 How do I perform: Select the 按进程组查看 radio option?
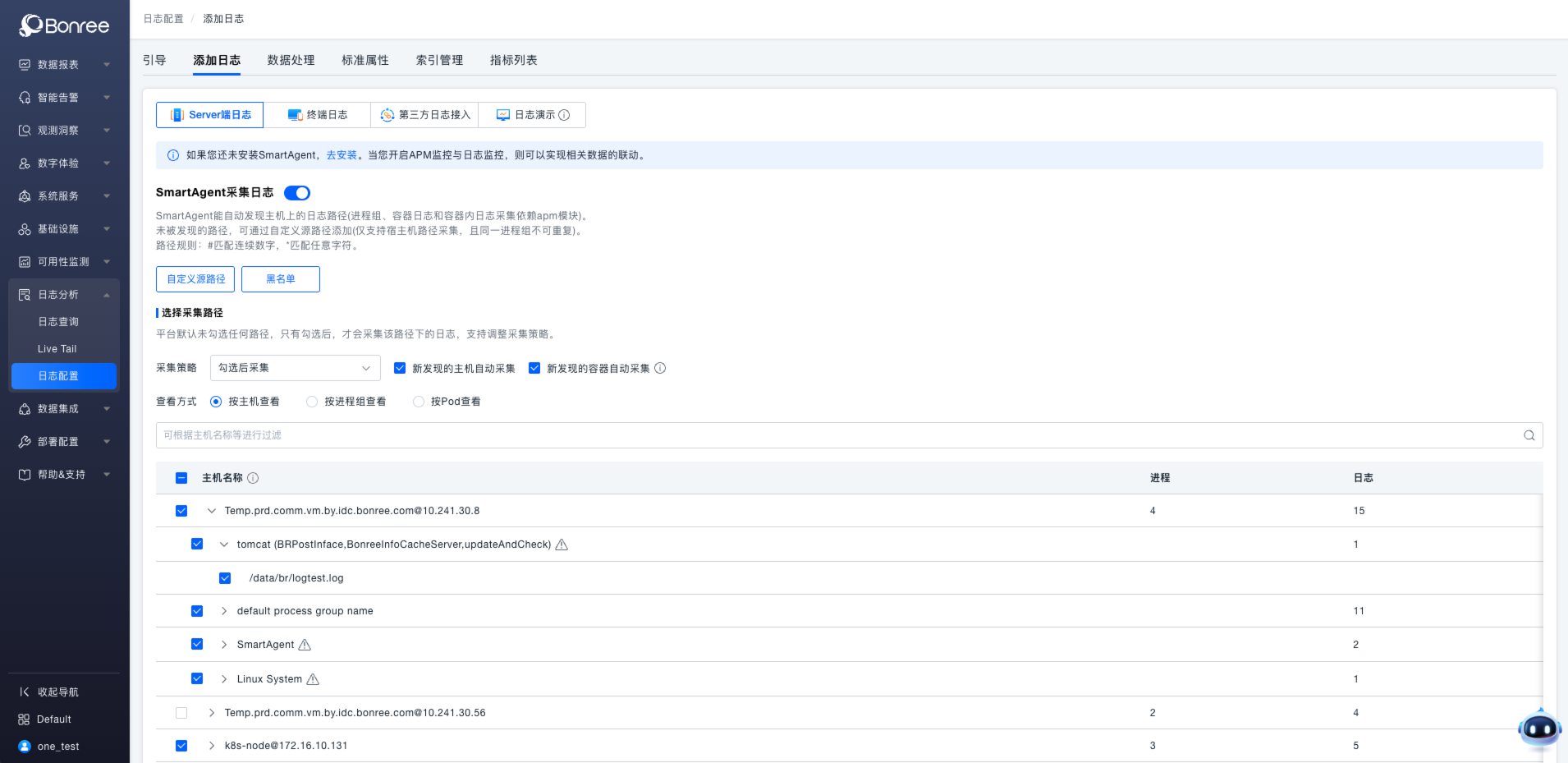click(x=312, y=402)
